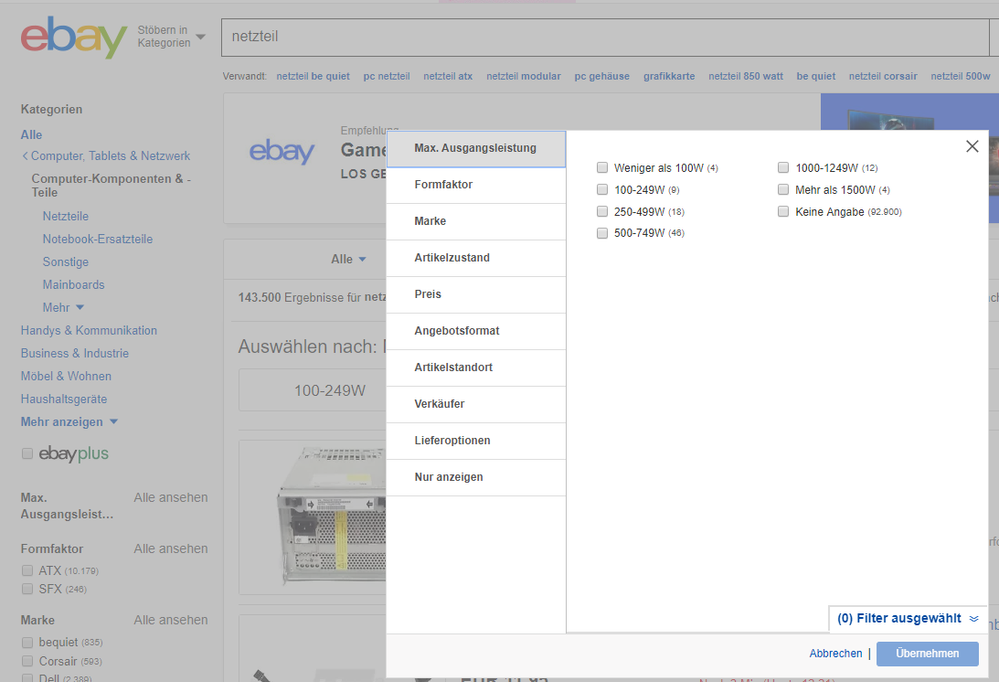Click the Abbrechen link

835,654
